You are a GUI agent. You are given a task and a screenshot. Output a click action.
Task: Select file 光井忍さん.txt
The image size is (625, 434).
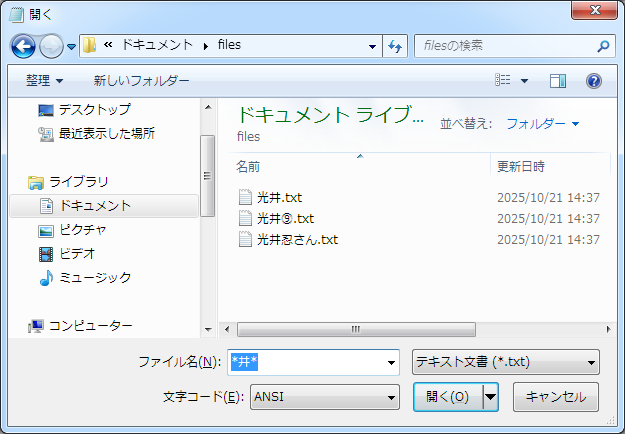point(297,240)
